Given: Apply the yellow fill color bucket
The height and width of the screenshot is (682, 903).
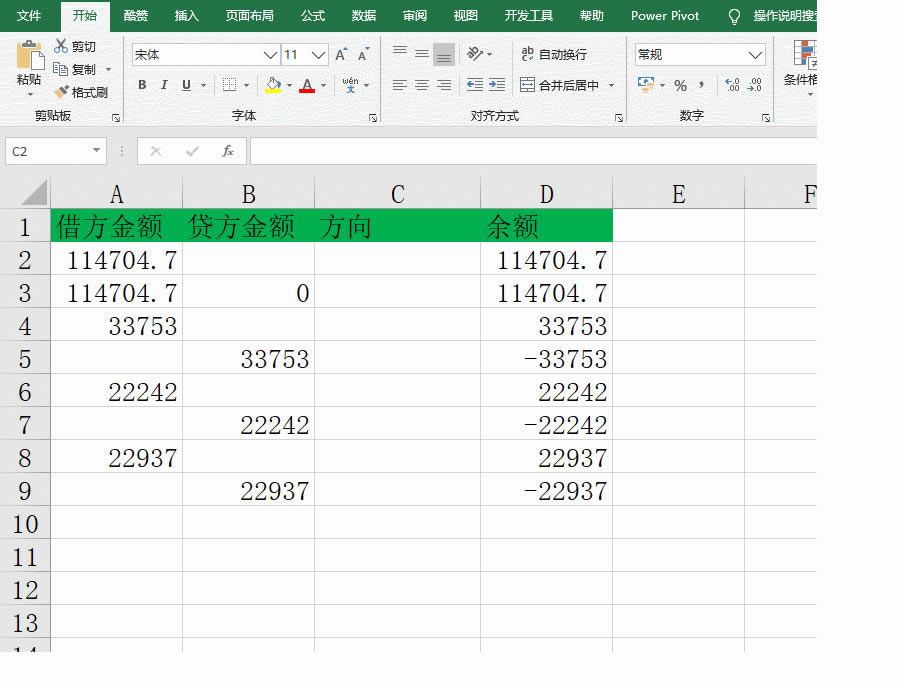Looking at the screenshot, I should pyautogui.click(x=273, y=85).
